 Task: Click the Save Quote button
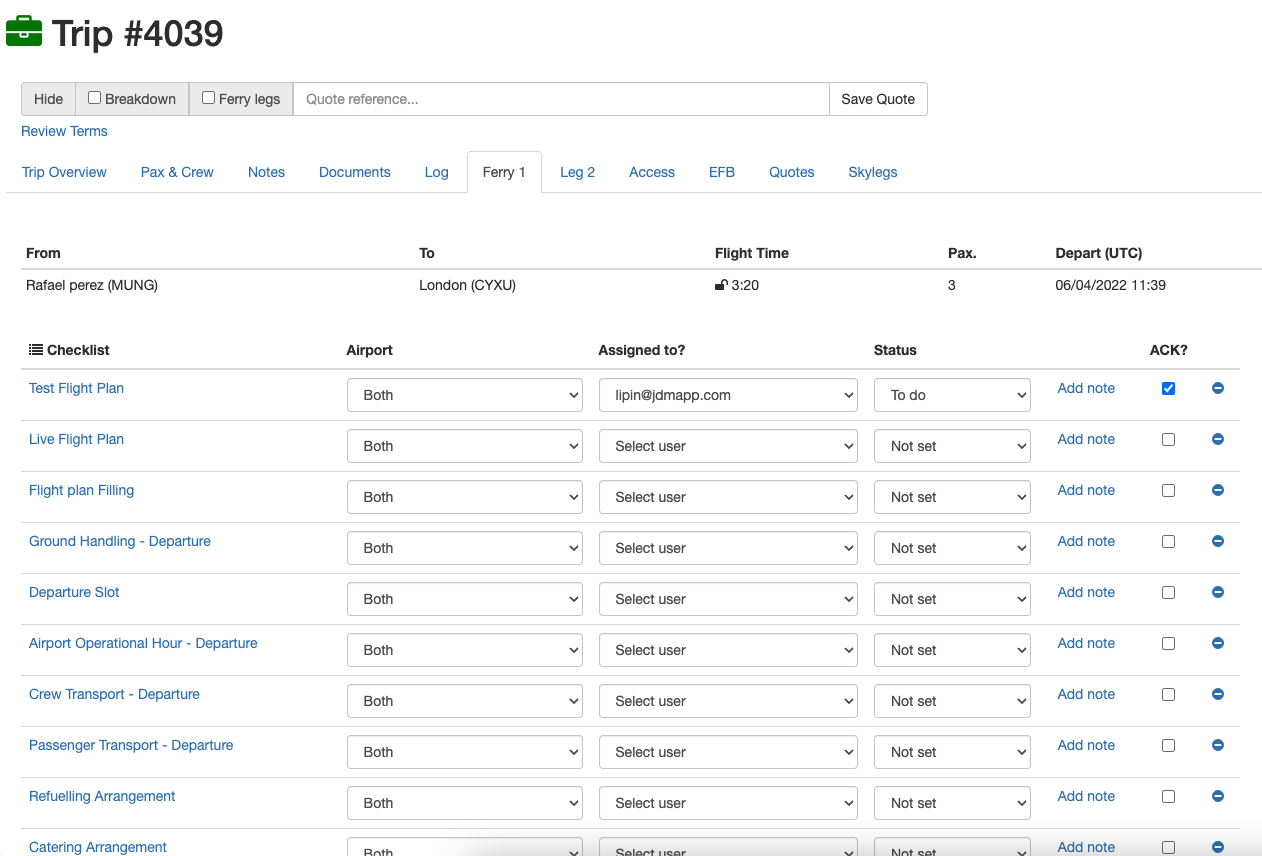click(x=877, y=99)
